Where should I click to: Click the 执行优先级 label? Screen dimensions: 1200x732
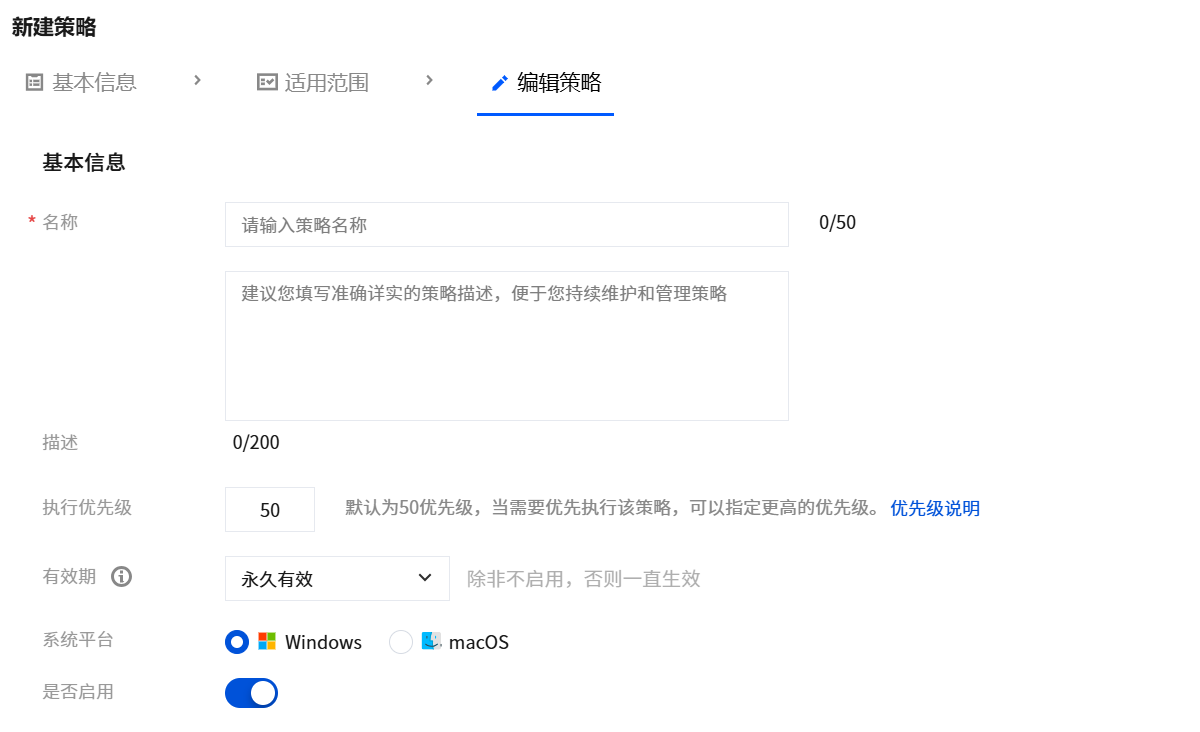point(87,507)
